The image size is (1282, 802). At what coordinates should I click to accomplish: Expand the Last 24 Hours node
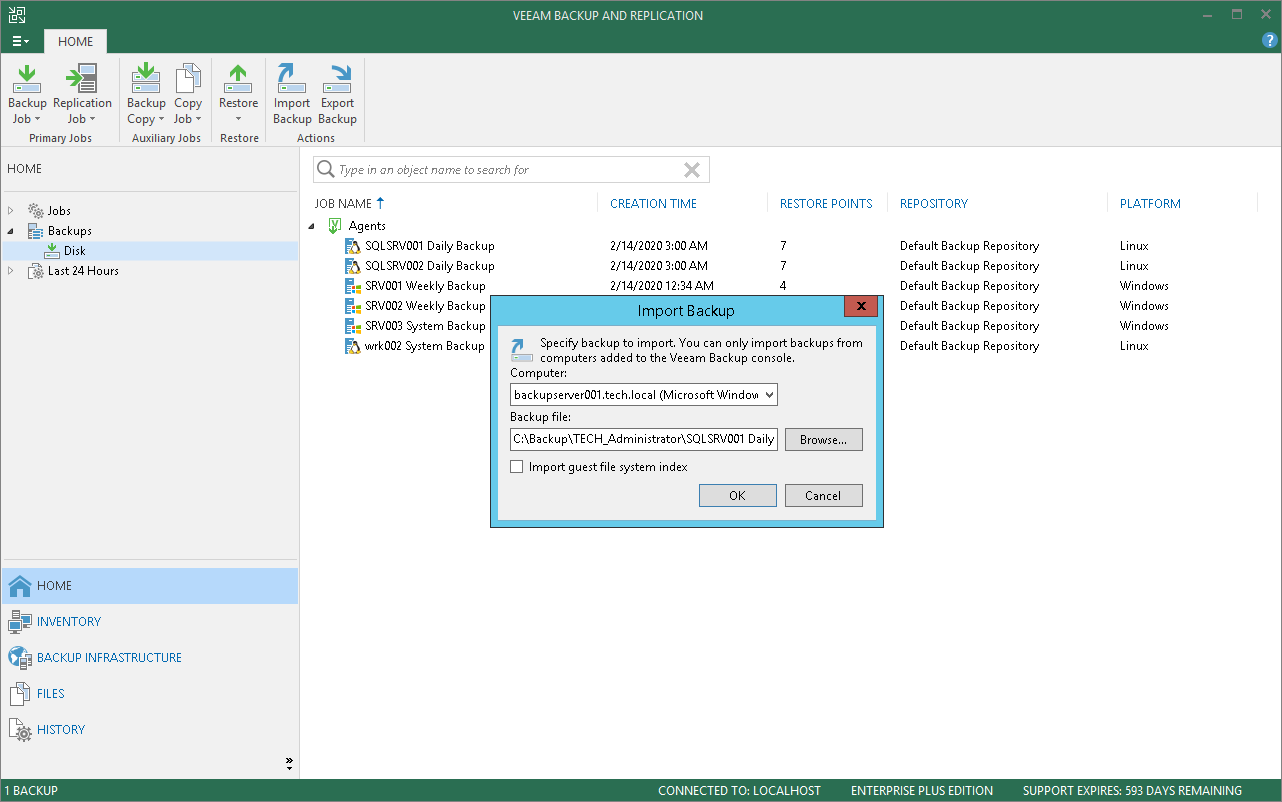click(x=11, y=271)
